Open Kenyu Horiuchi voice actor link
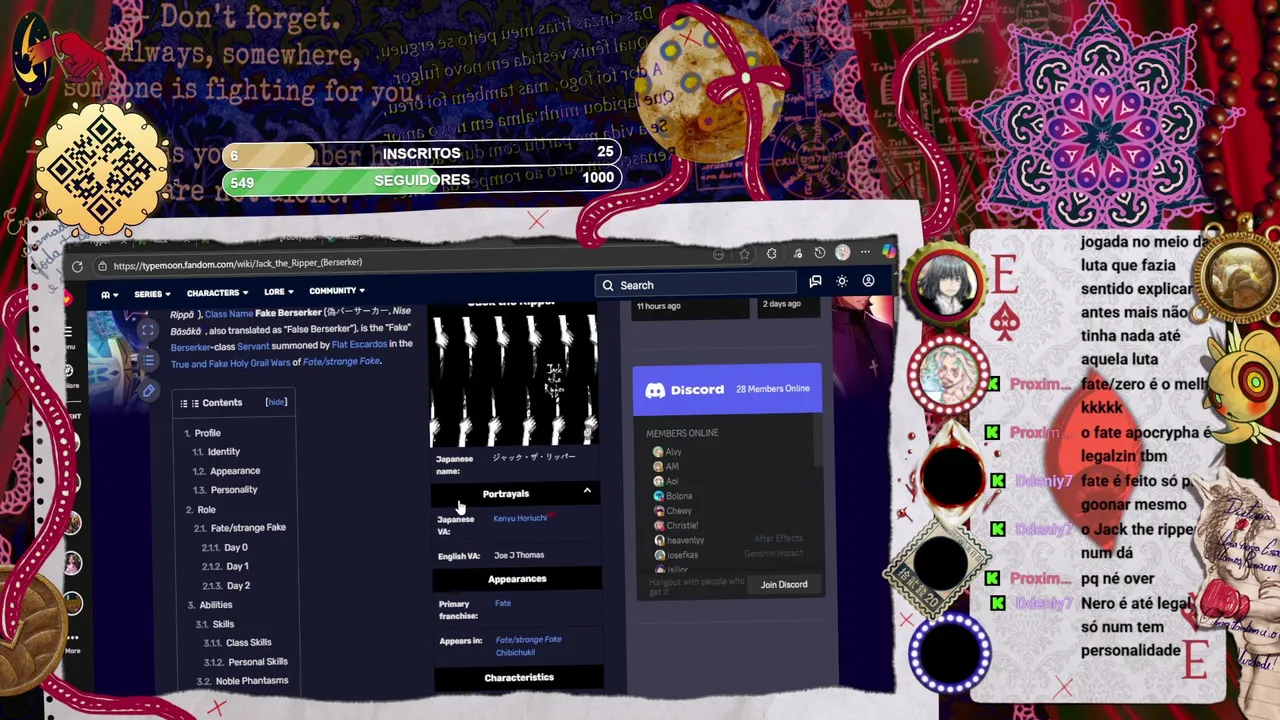This screenshot has width=1280, height=720. tap(520, 518)
